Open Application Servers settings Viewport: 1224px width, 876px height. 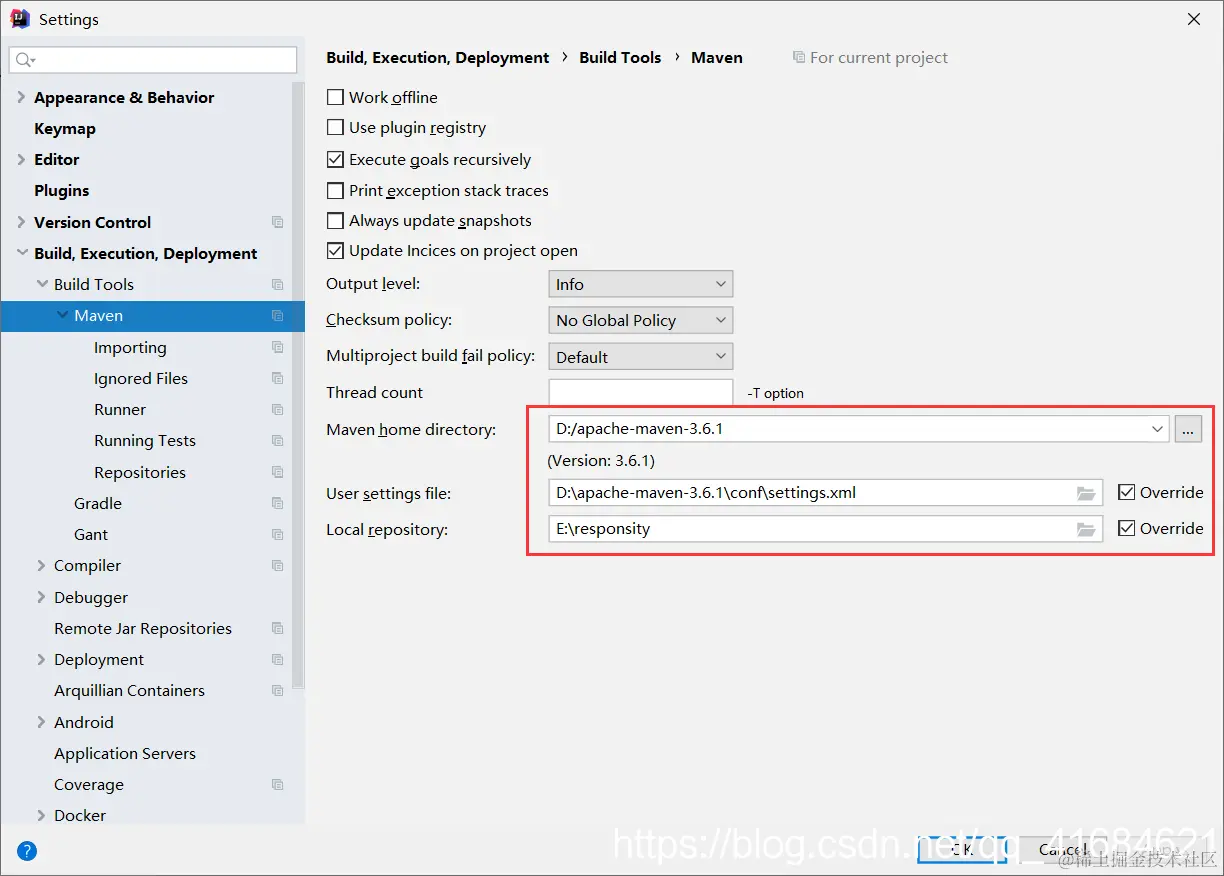[x=125, y=753]
